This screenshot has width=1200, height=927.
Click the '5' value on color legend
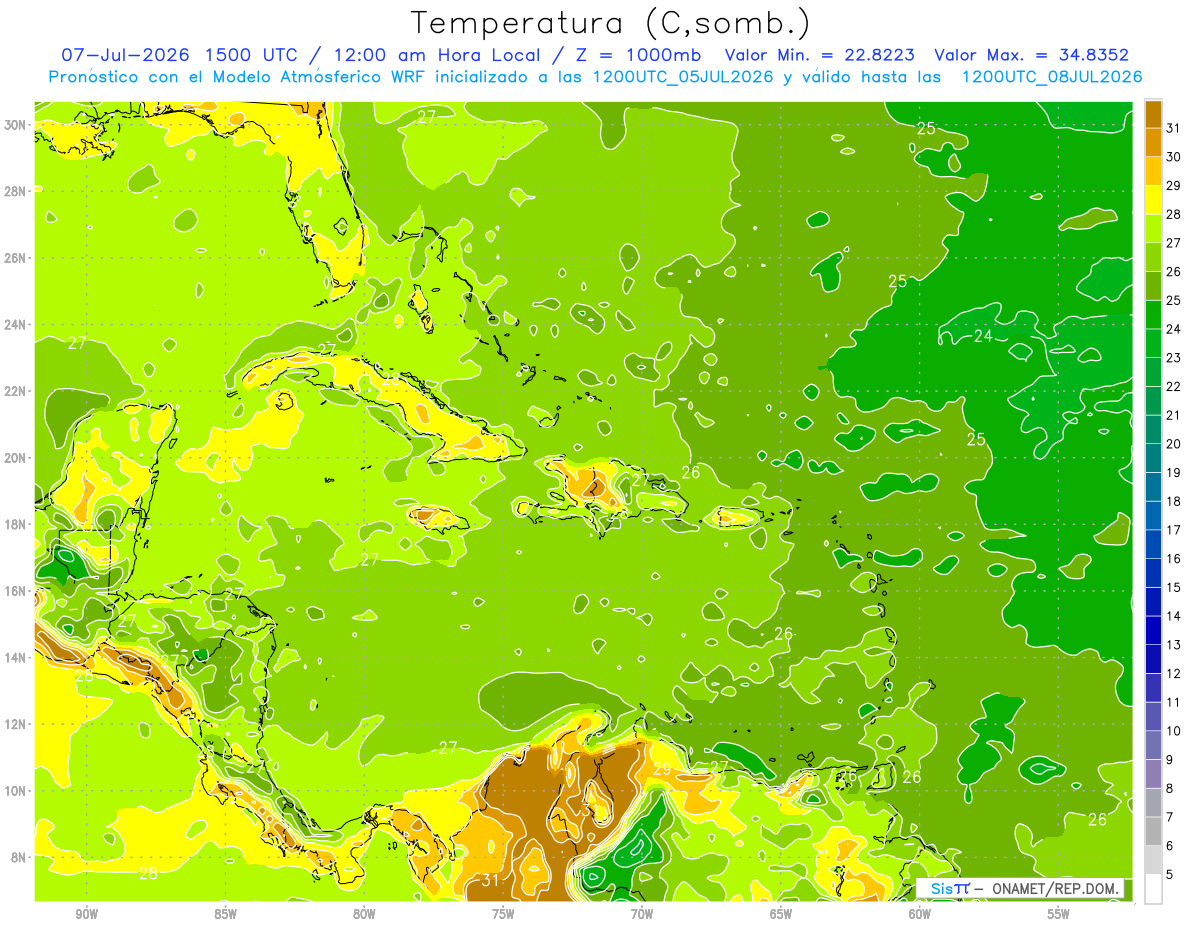pos(1171,875)
